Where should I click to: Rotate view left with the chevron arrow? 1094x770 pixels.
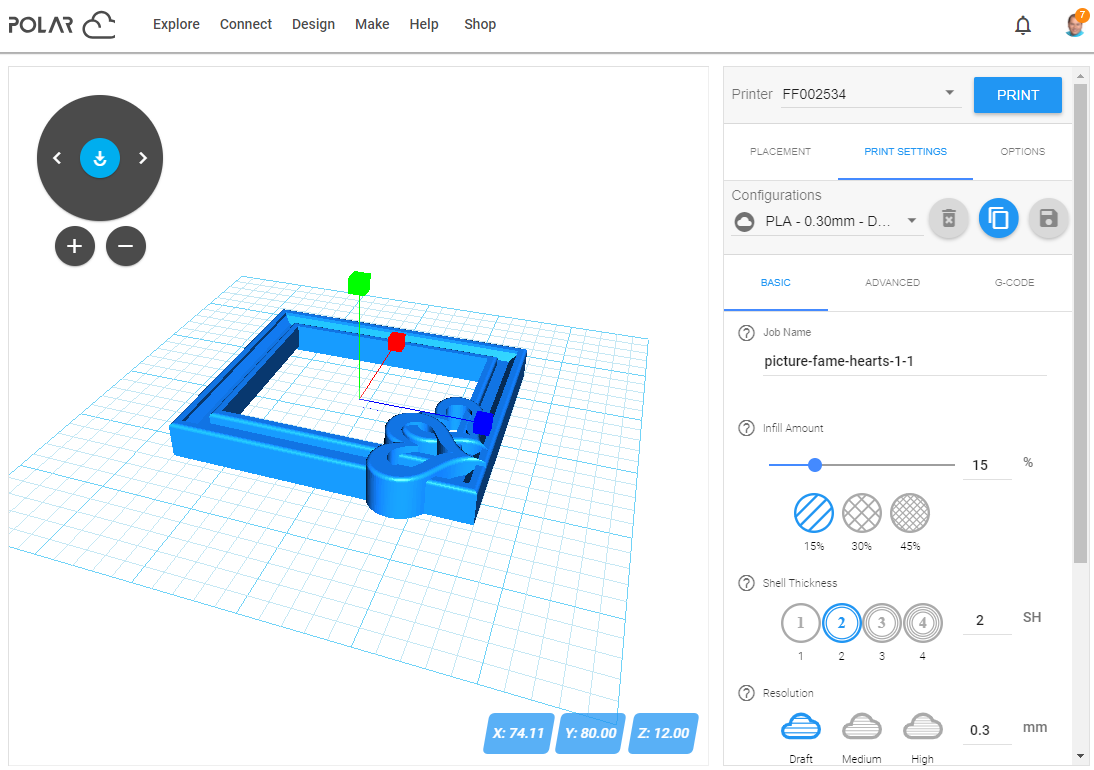coord(57,158)
